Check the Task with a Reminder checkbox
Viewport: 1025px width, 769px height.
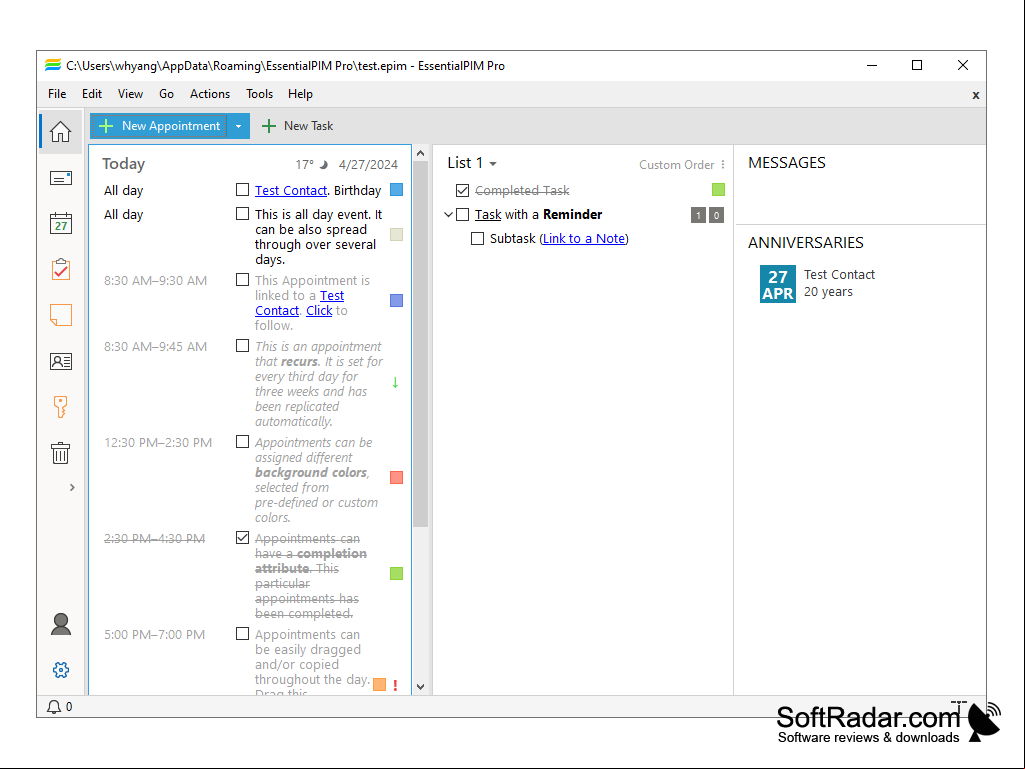[463, 214]
